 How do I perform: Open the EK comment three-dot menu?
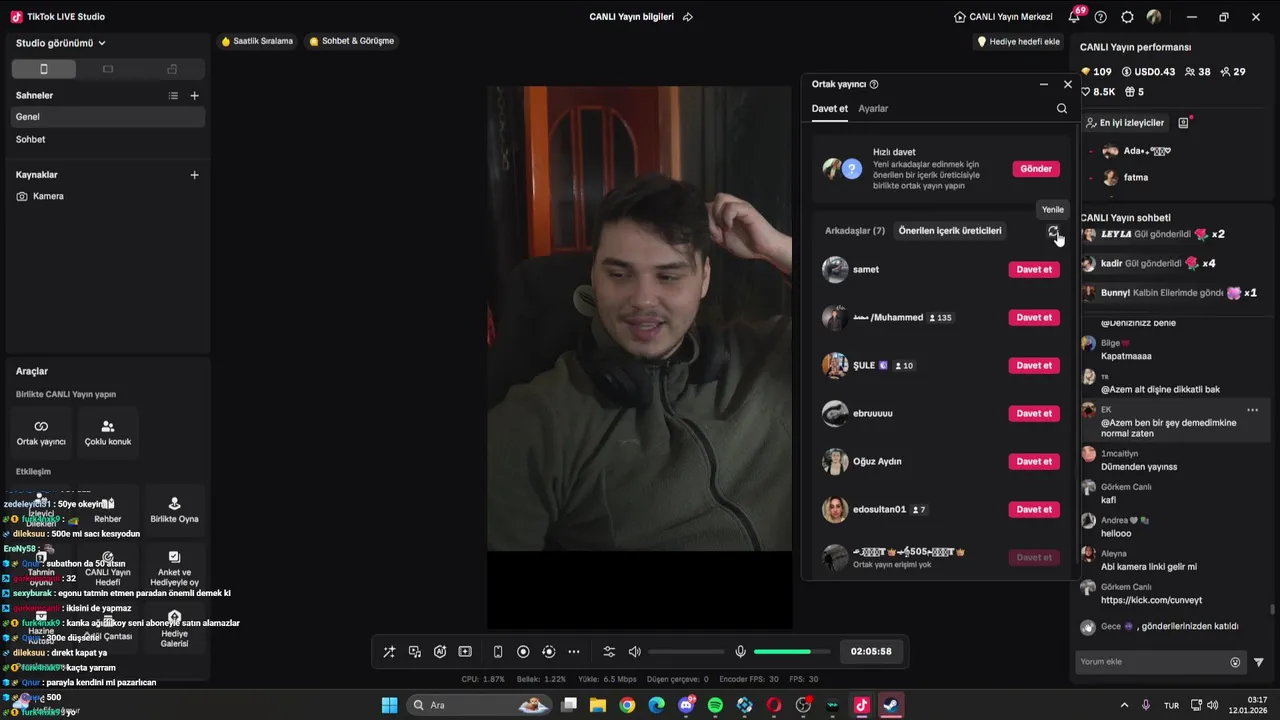1252,410
